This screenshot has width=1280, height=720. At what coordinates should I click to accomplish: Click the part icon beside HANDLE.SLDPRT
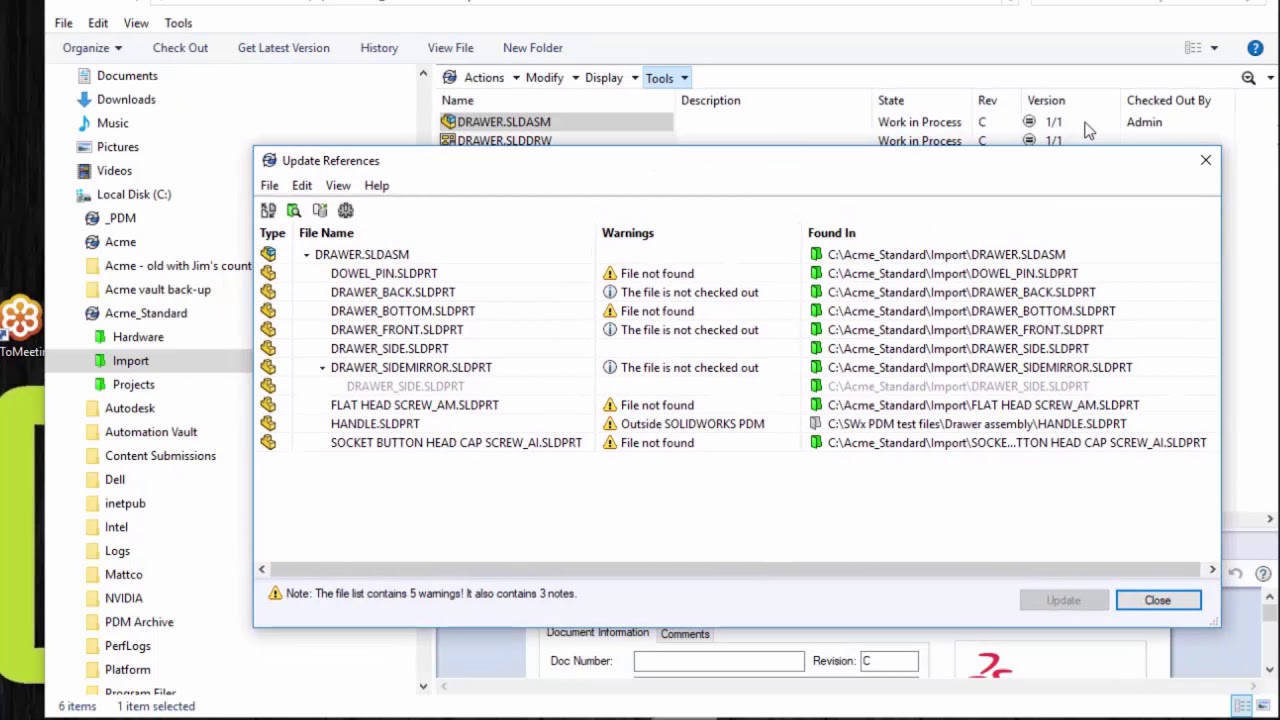(268, 424)
